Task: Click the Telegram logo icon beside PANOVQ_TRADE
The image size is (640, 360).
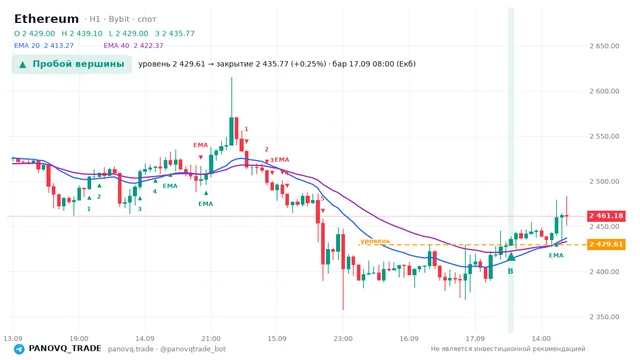Action: pyautogui.click(x=19, y=349)
